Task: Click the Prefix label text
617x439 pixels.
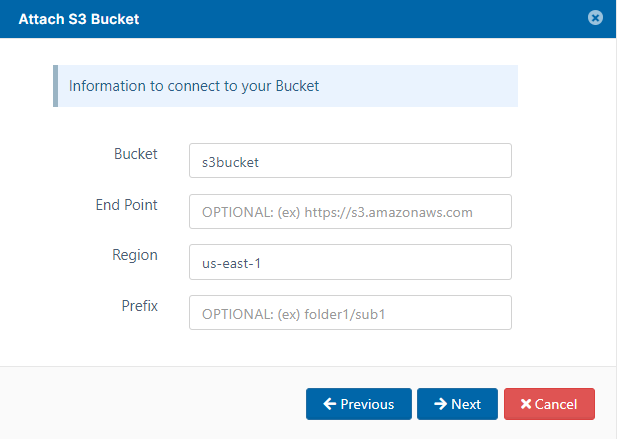Action: coord(139,305)
